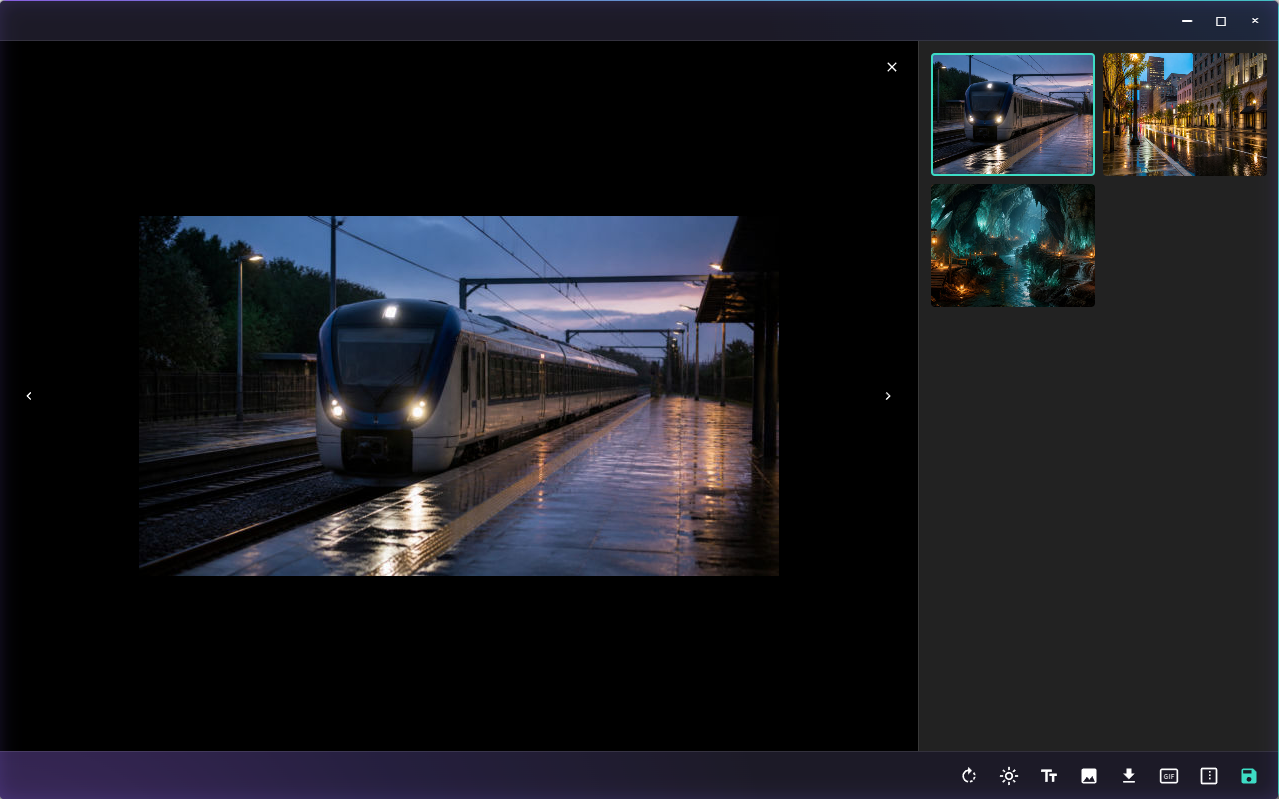This screenshot has width=1279, height=799.
Task: Click the large train photo preview
Action: (x=459, y=396)
